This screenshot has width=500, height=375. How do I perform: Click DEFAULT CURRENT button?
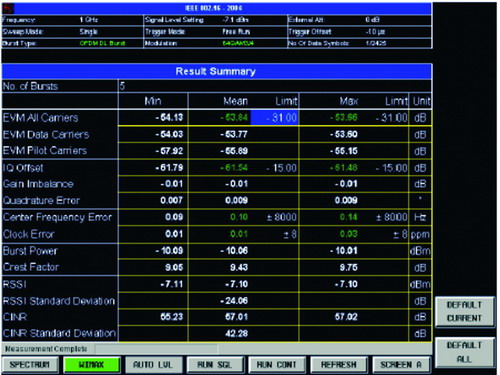464,312
